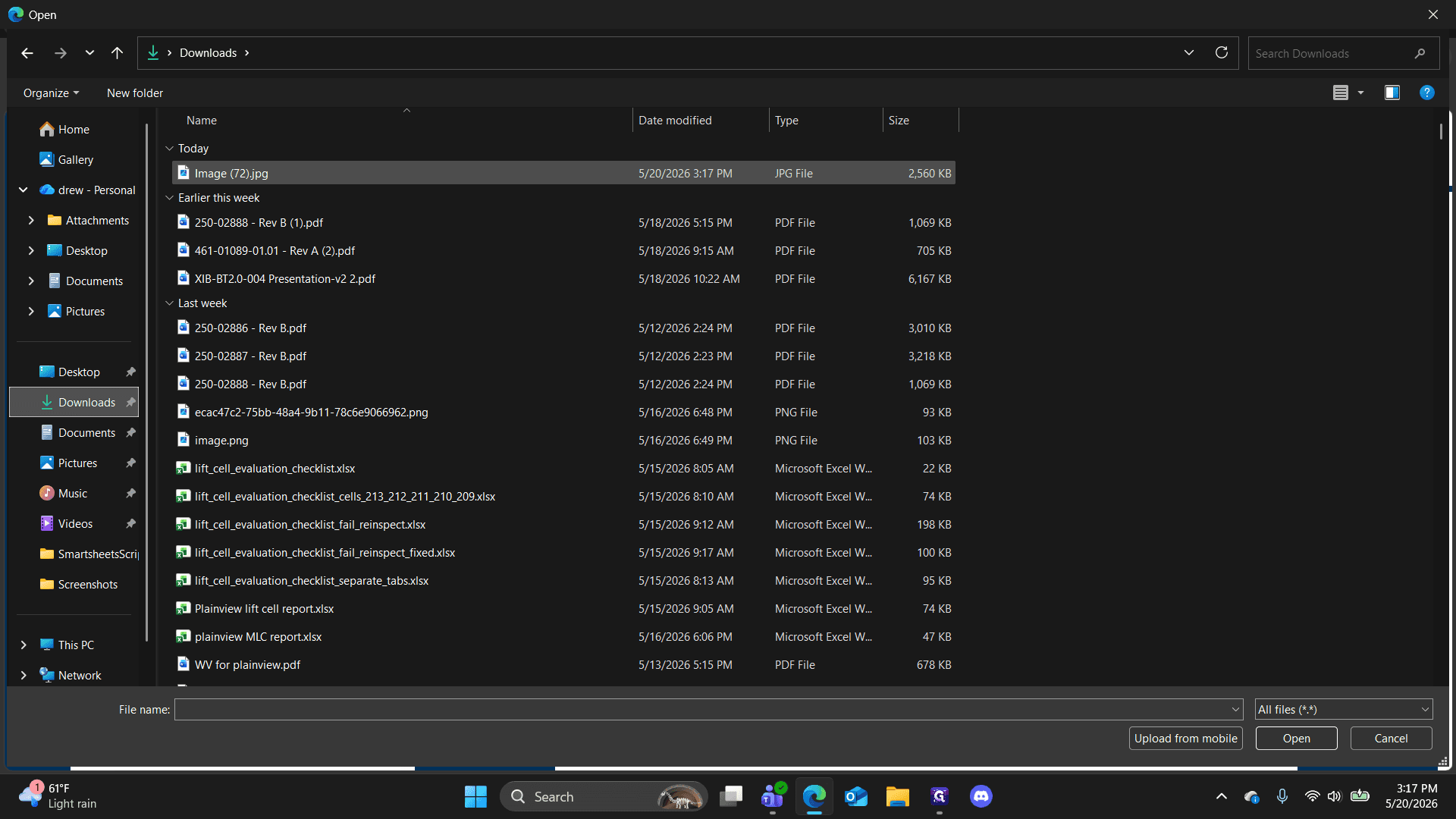The width and height of the screenshot is (1456, 819).
Task: Open Microsoft Teams taskbar icon
Action: 773,796
